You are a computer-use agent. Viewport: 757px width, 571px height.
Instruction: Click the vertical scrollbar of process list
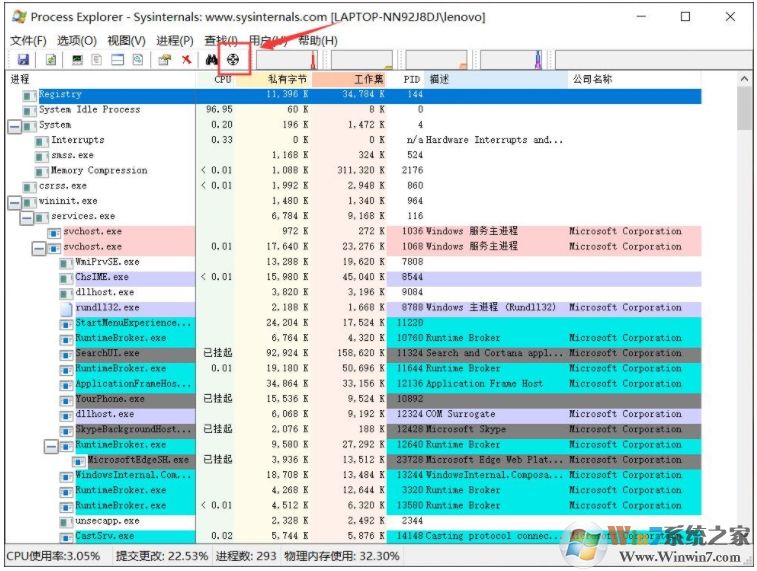pyautogui.click(x=744, y=300)
